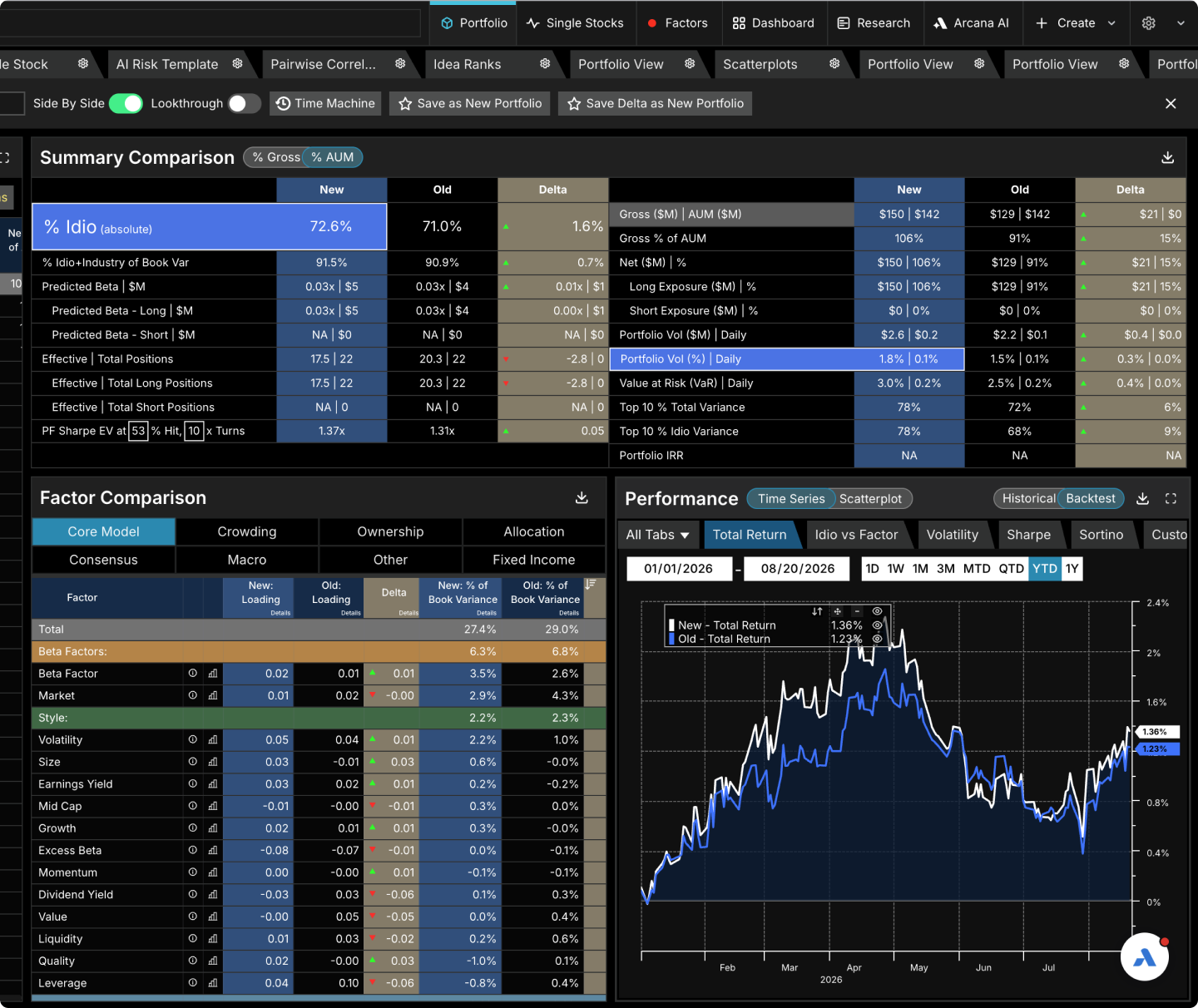Toggle the Side By Side switch
The width and height of the screenshot is (1198, 1008).
tap(126, 103)
